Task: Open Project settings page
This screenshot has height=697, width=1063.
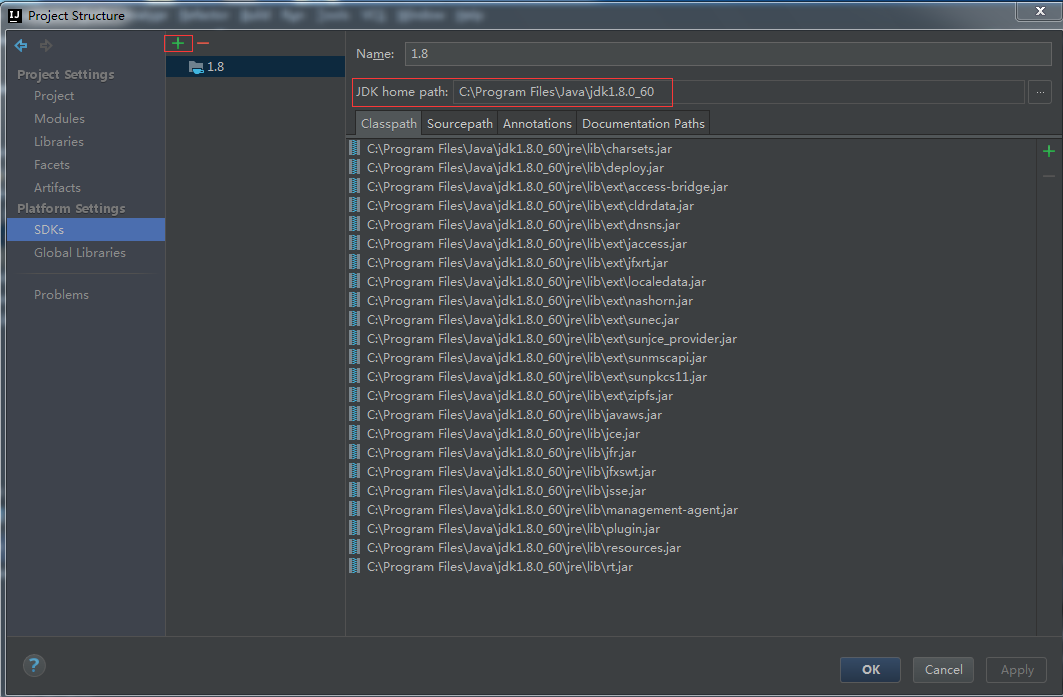Action: 54,96
